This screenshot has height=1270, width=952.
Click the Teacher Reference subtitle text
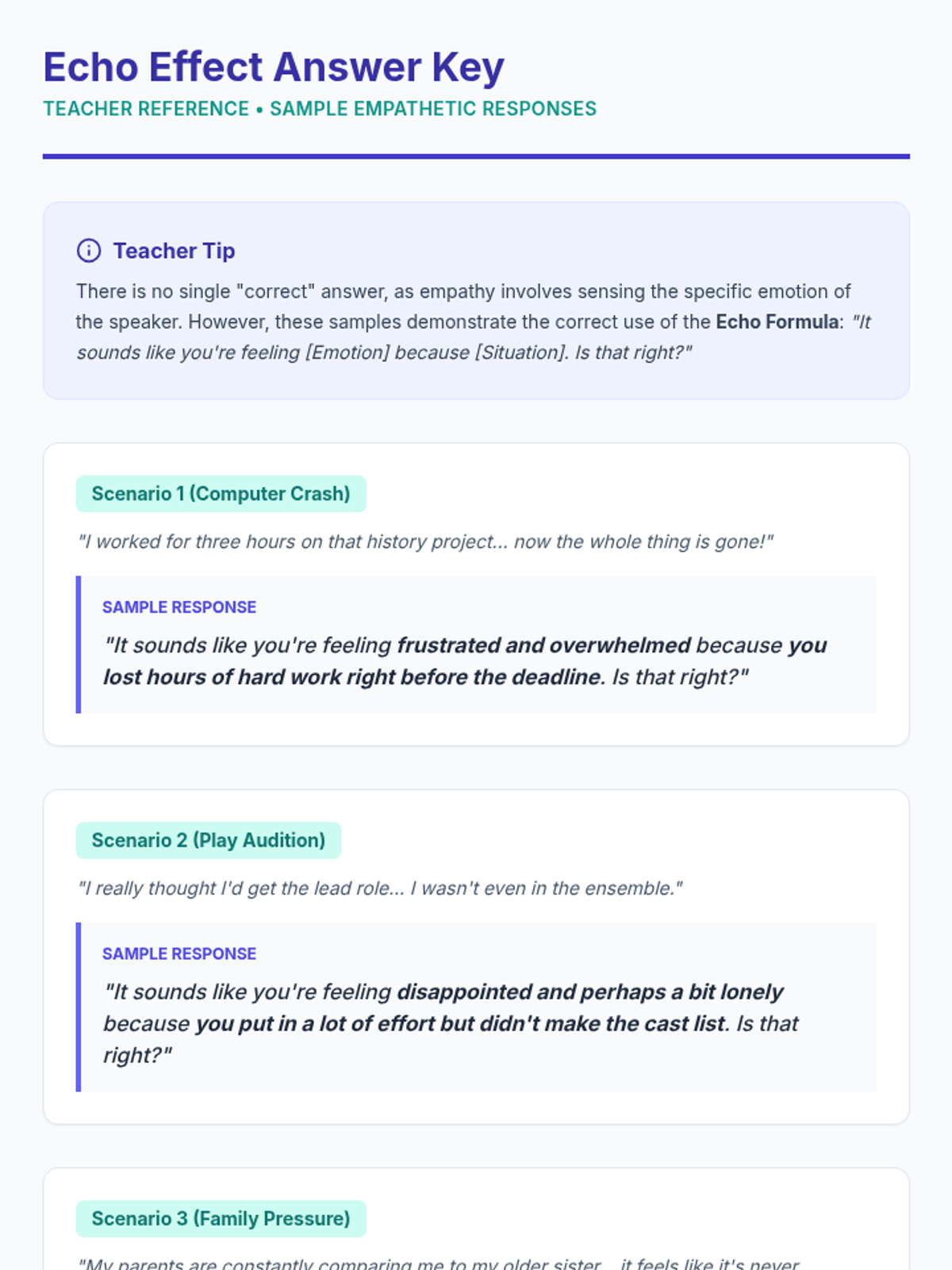[x=320, y=109]
